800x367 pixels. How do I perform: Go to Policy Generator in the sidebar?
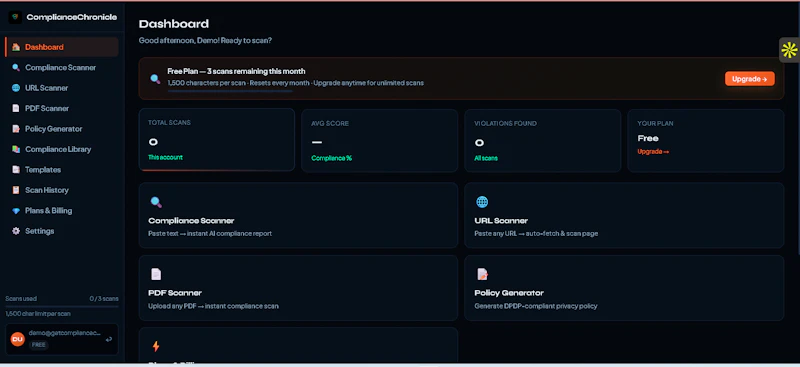[62, 129]
